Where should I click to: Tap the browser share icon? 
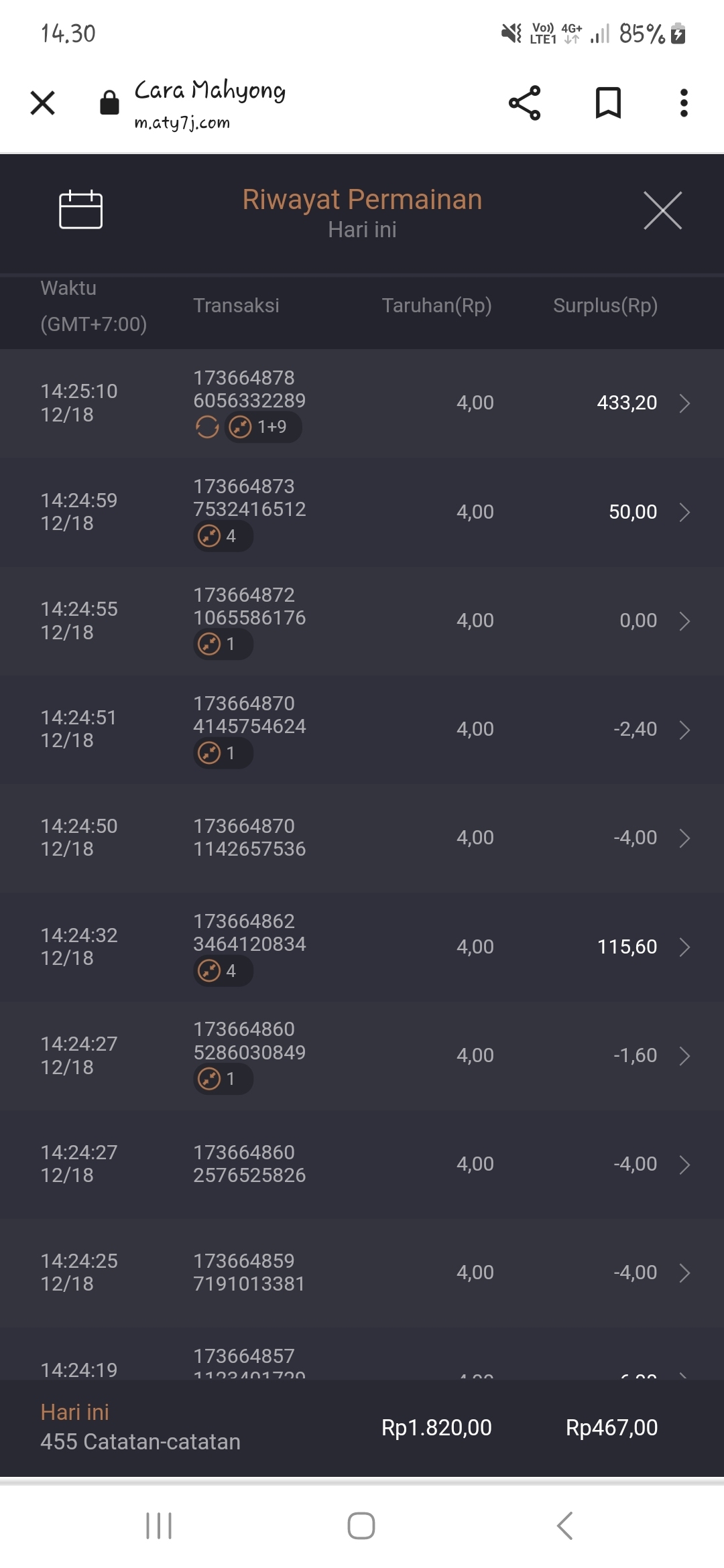[x=524, y=103]
